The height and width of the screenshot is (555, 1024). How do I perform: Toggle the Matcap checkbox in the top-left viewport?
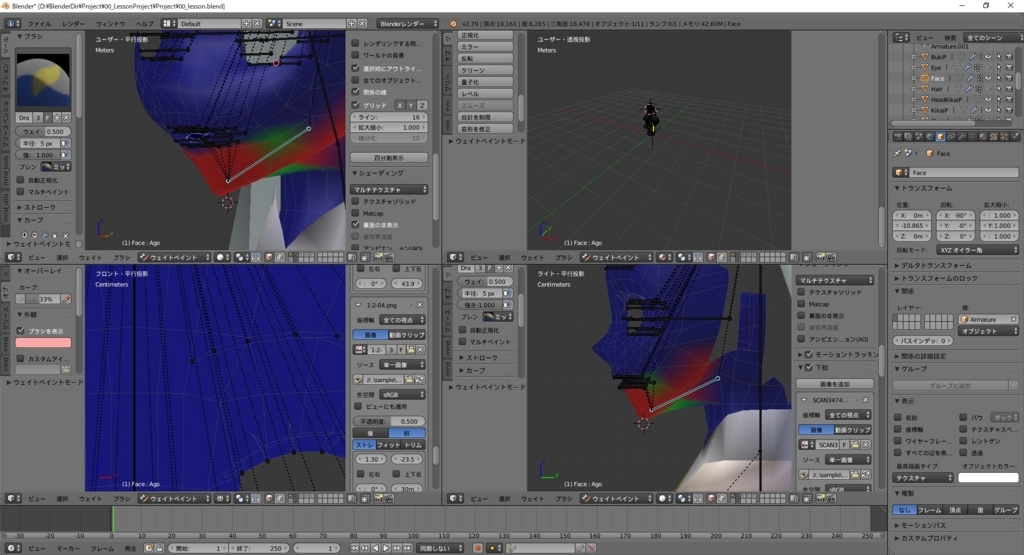[x=355, y=214]
